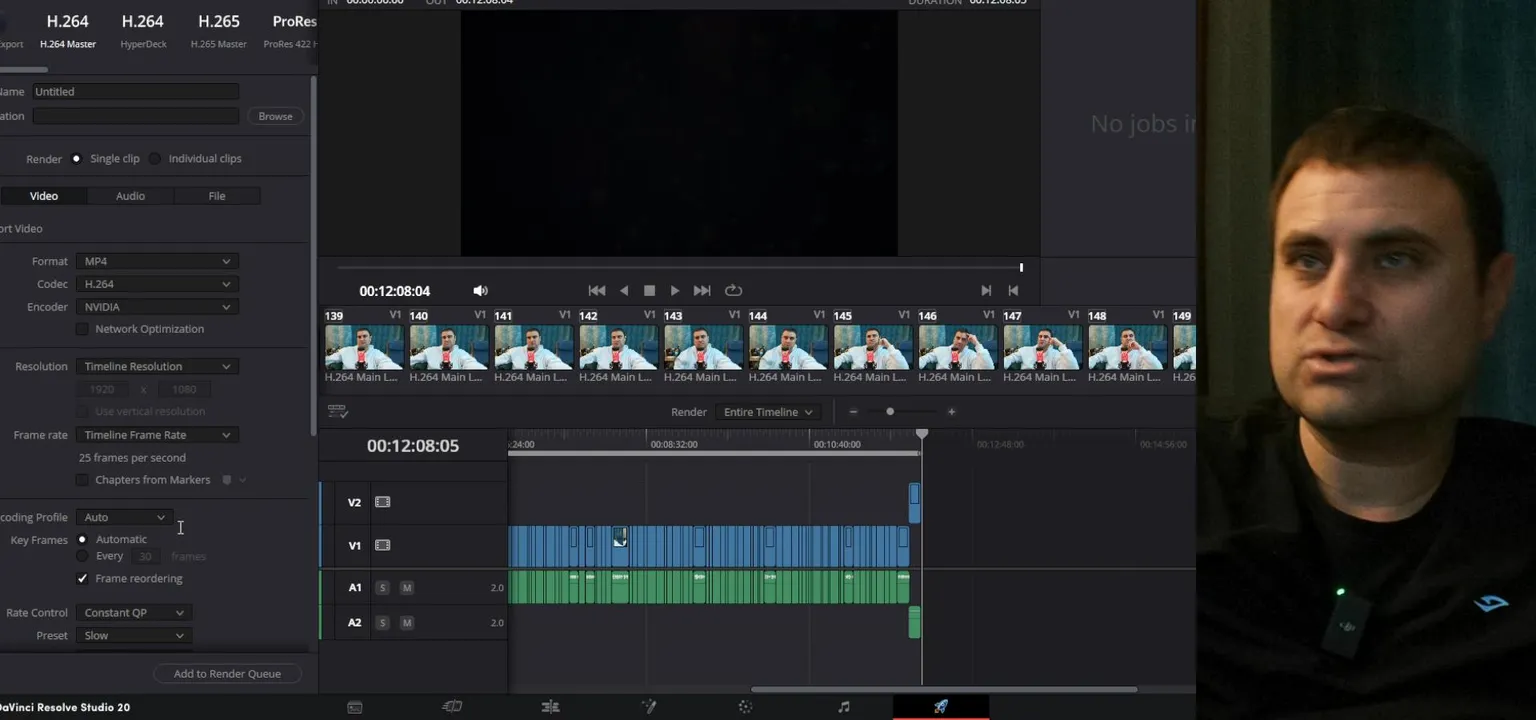
Task: Open the Fusion page icon
Action: click(x=648, y=707)
